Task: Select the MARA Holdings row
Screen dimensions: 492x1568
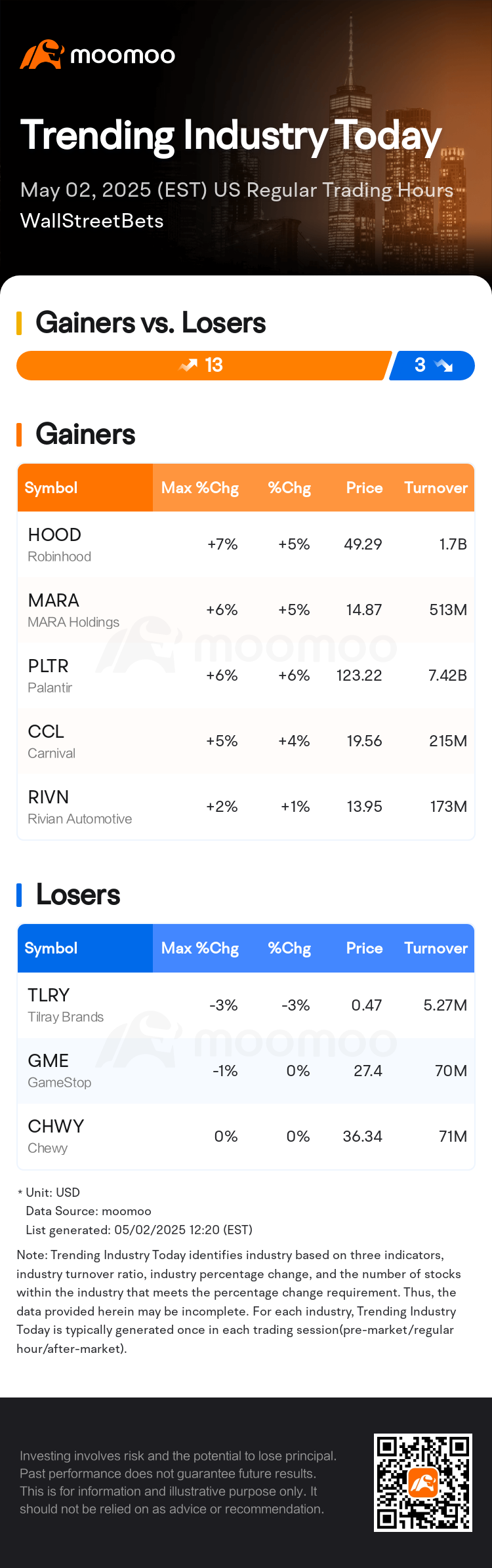Action: coord(246,610)
